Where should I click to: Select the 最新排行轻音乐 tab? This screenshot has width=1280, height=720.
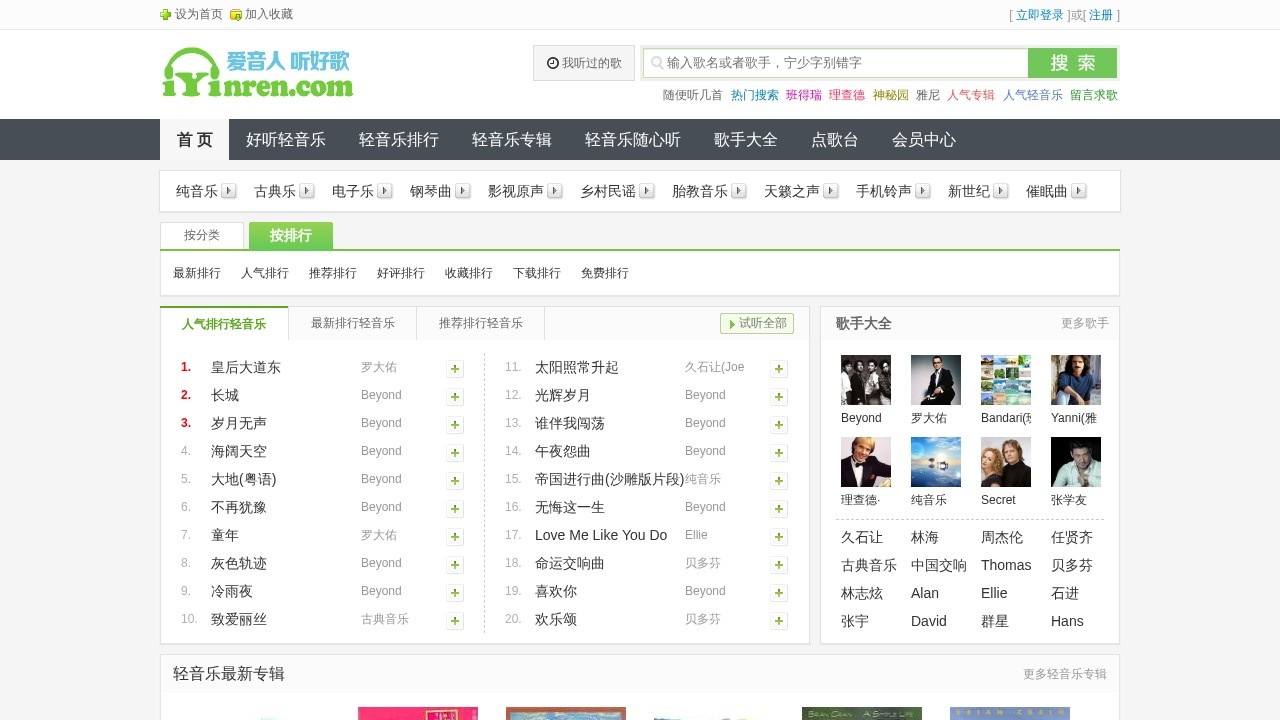coord(352,323)
